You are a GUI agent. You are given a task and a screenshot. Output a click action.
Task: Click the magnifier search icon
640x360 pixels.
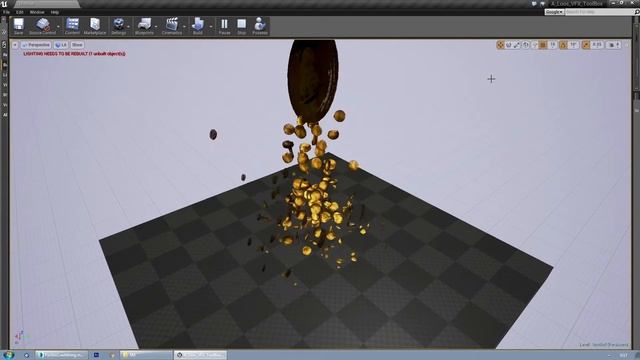click(x=637, y=12)
